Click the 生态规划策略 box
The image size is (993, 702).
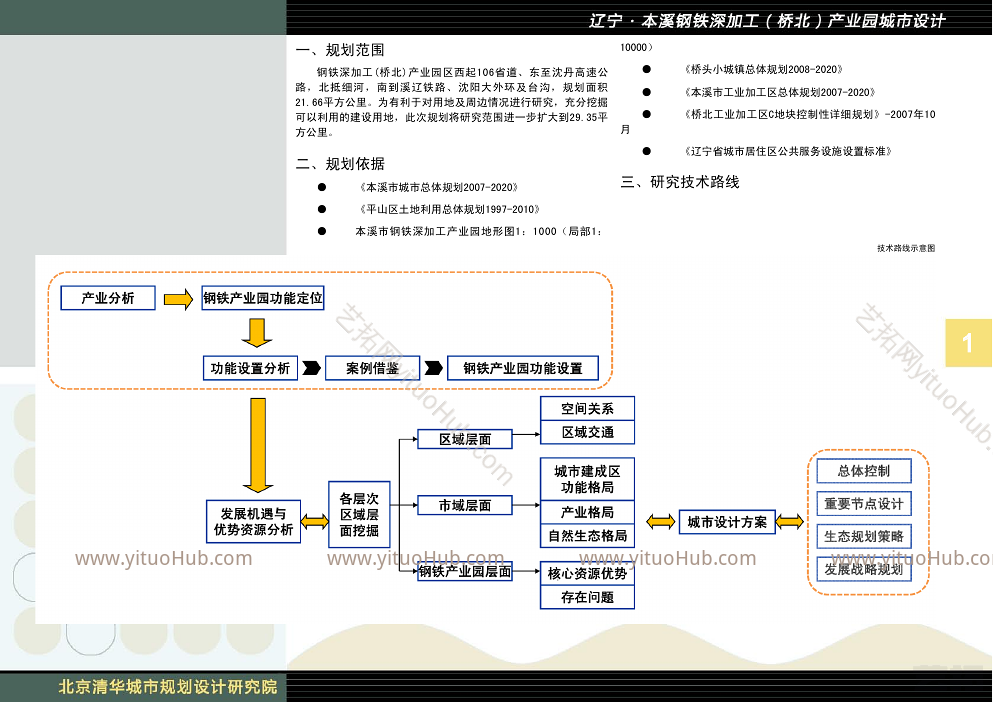point(864,537)
